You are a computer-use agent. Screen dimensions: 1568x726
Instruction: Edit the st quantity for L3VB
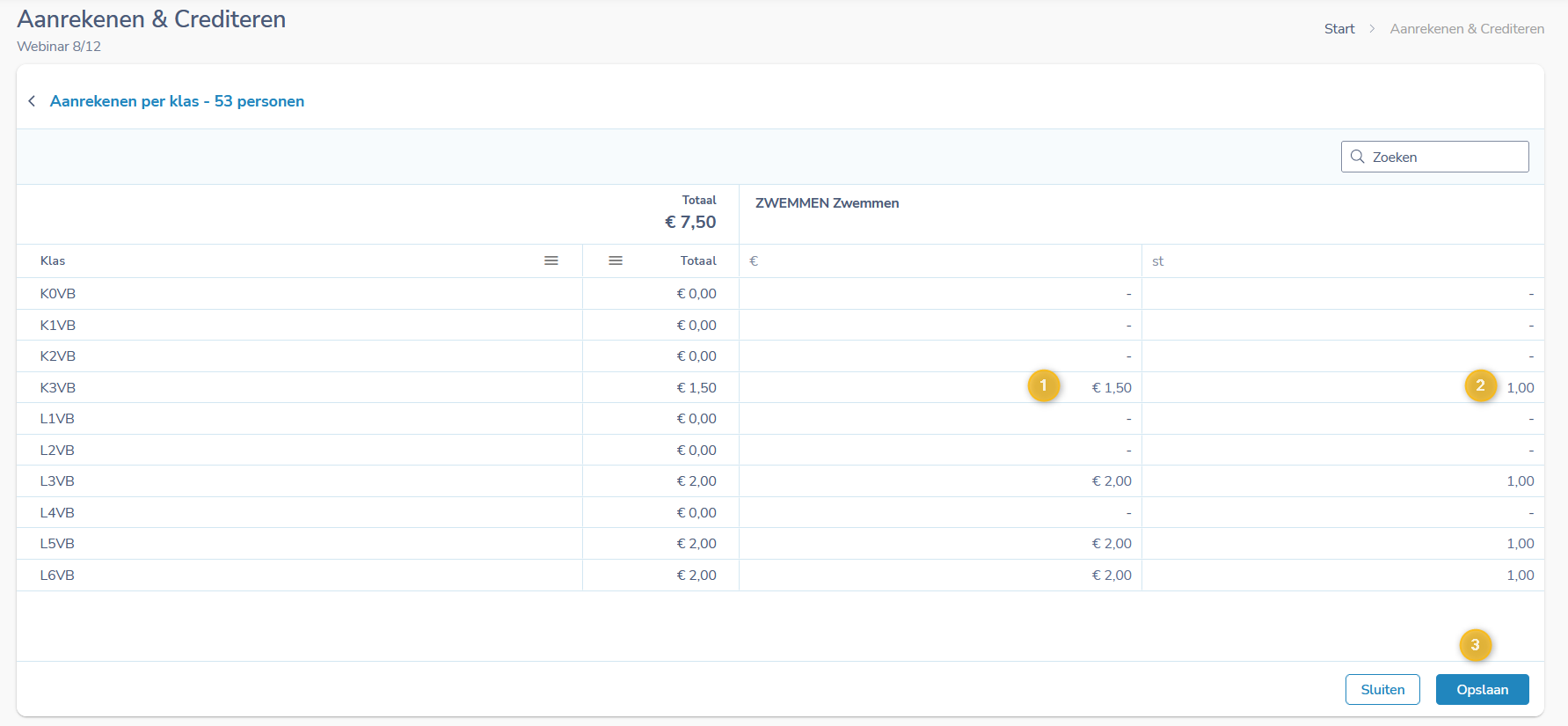pos(1520,481)
